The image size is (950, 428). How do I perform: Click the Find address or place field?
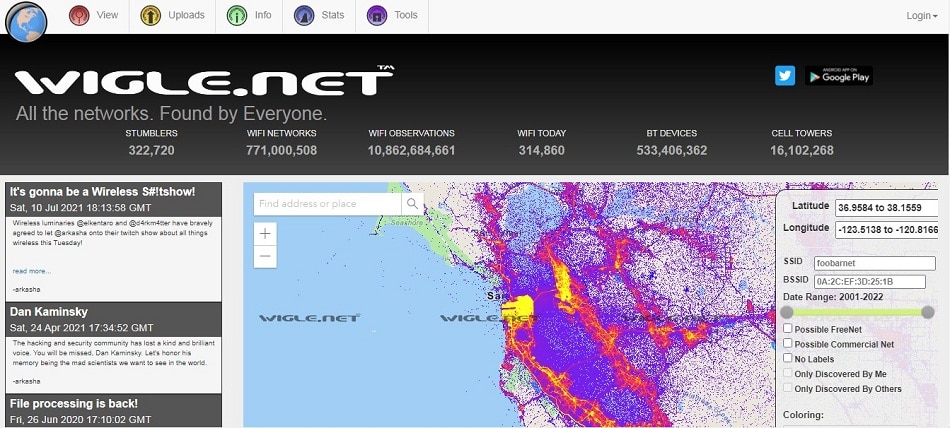327,204
